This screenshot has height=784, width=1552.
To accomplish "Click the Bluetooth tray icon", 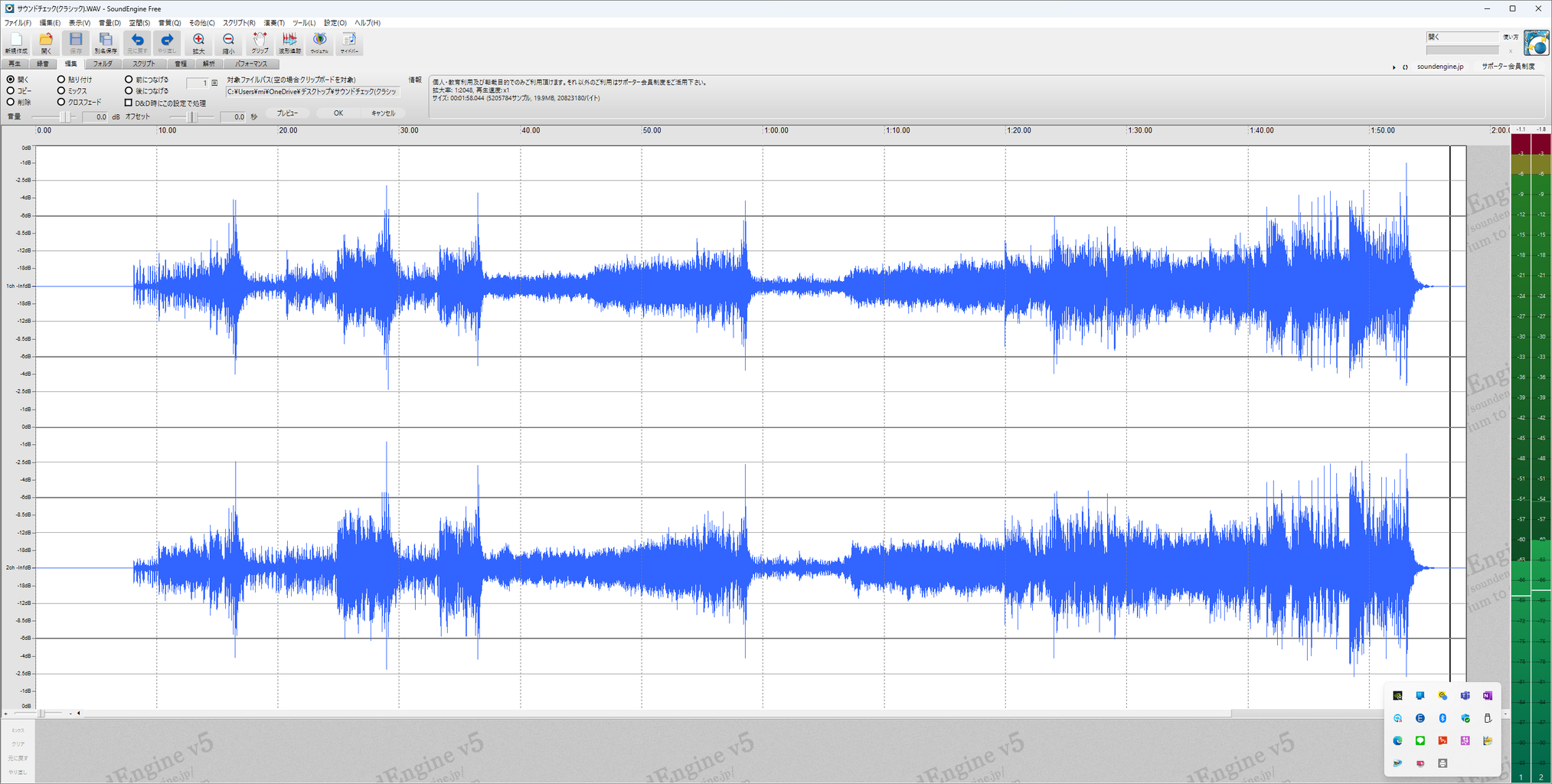I will coord(1443,718).
